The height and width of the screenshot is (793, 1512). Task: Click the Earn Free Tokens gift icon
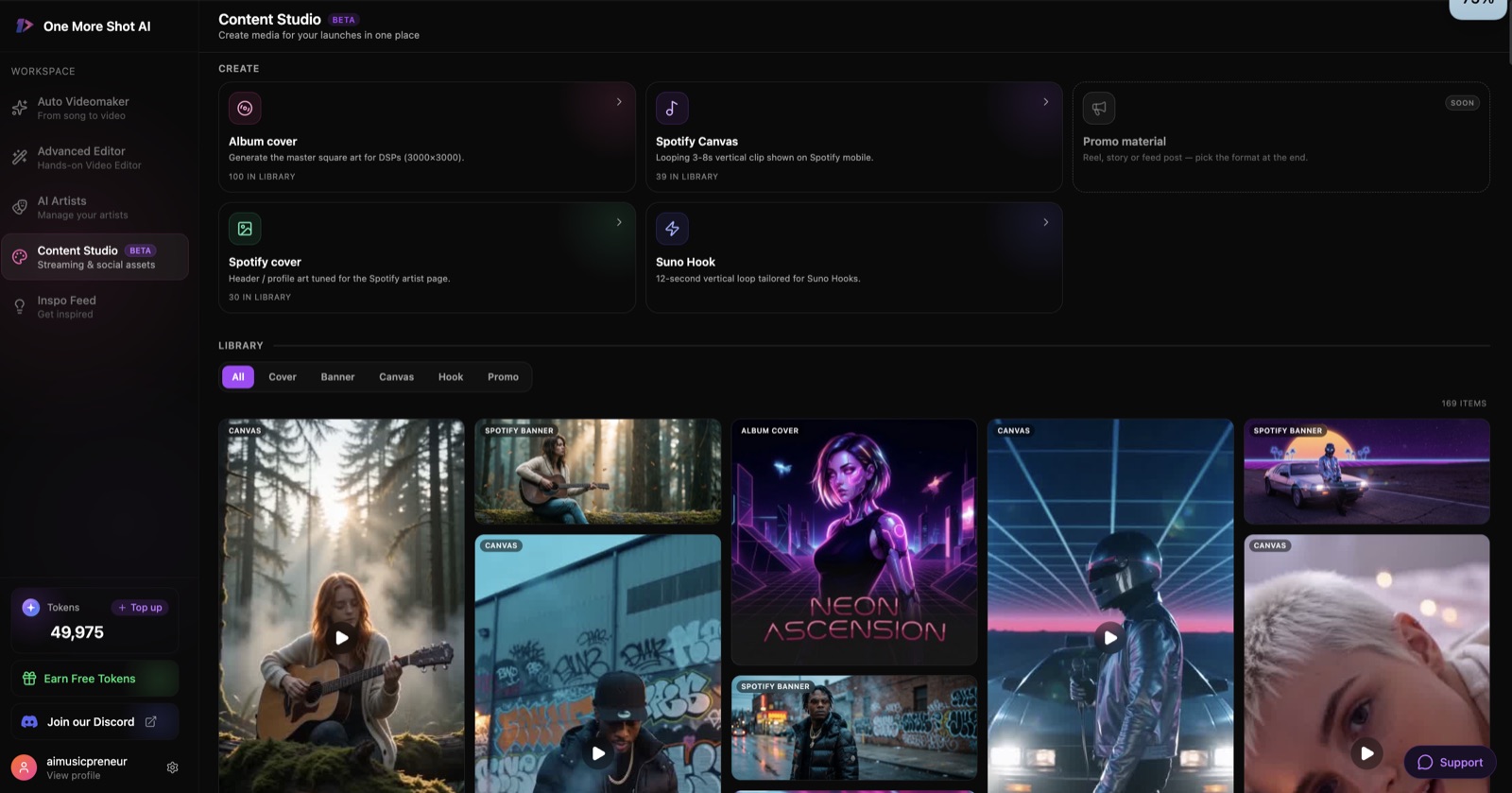29,679
